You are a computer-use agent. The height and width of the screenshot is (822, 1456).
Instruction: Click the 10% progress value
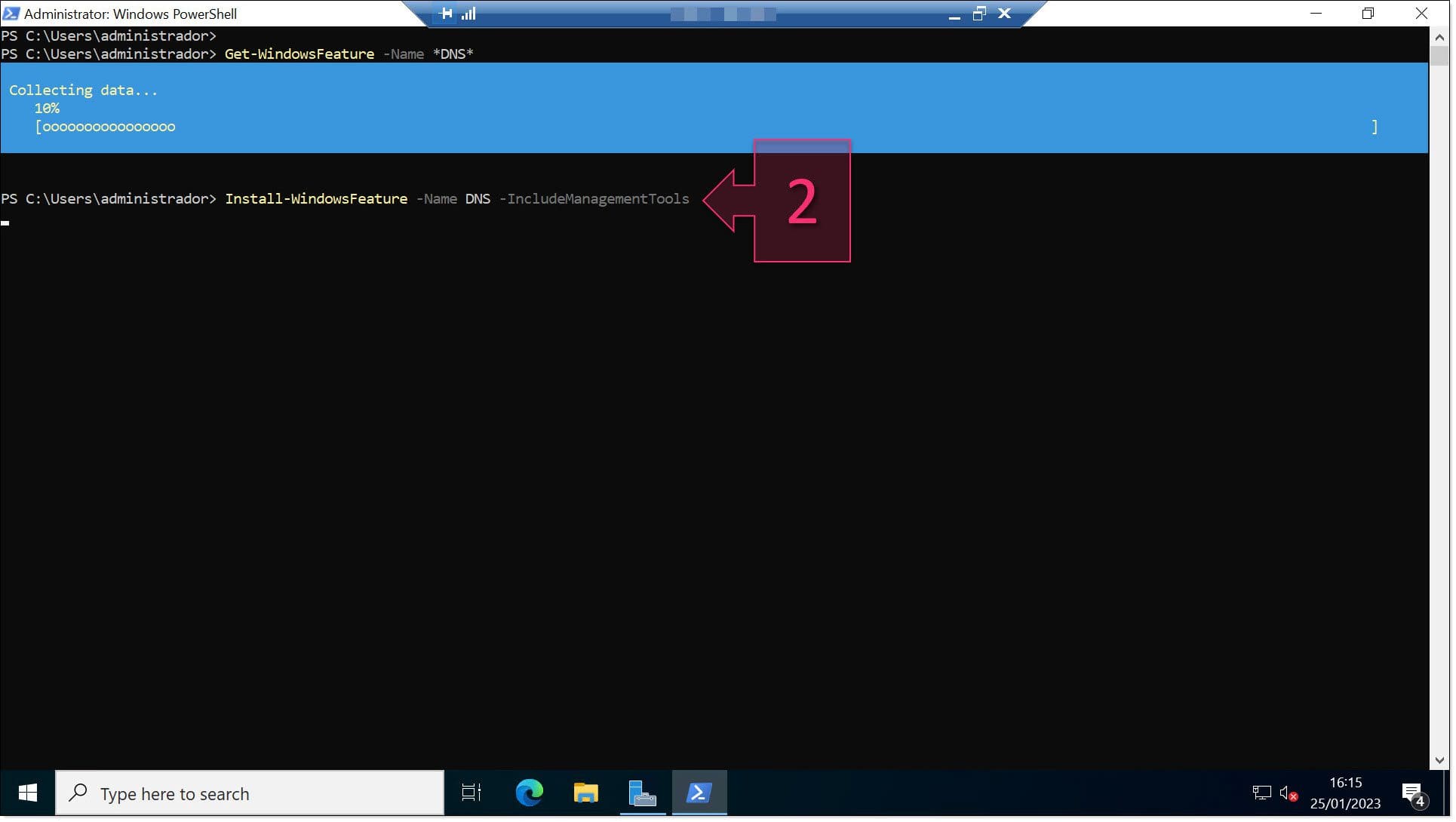click(47, 109)
